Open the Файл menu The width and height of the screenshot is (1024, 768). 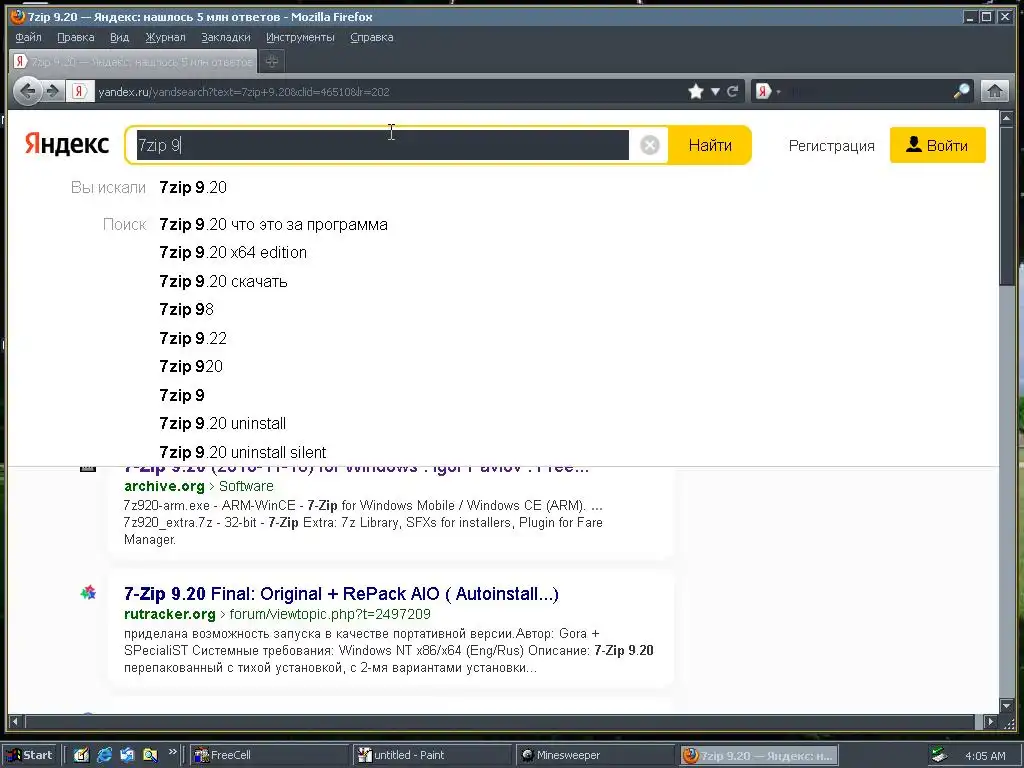pyautogui.click(x=28, y=37)
